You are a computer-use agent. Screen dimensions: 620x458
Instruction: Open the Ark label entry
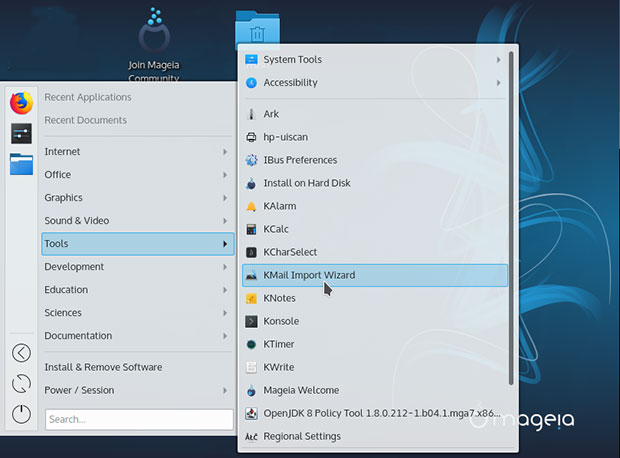coord(271,114)
